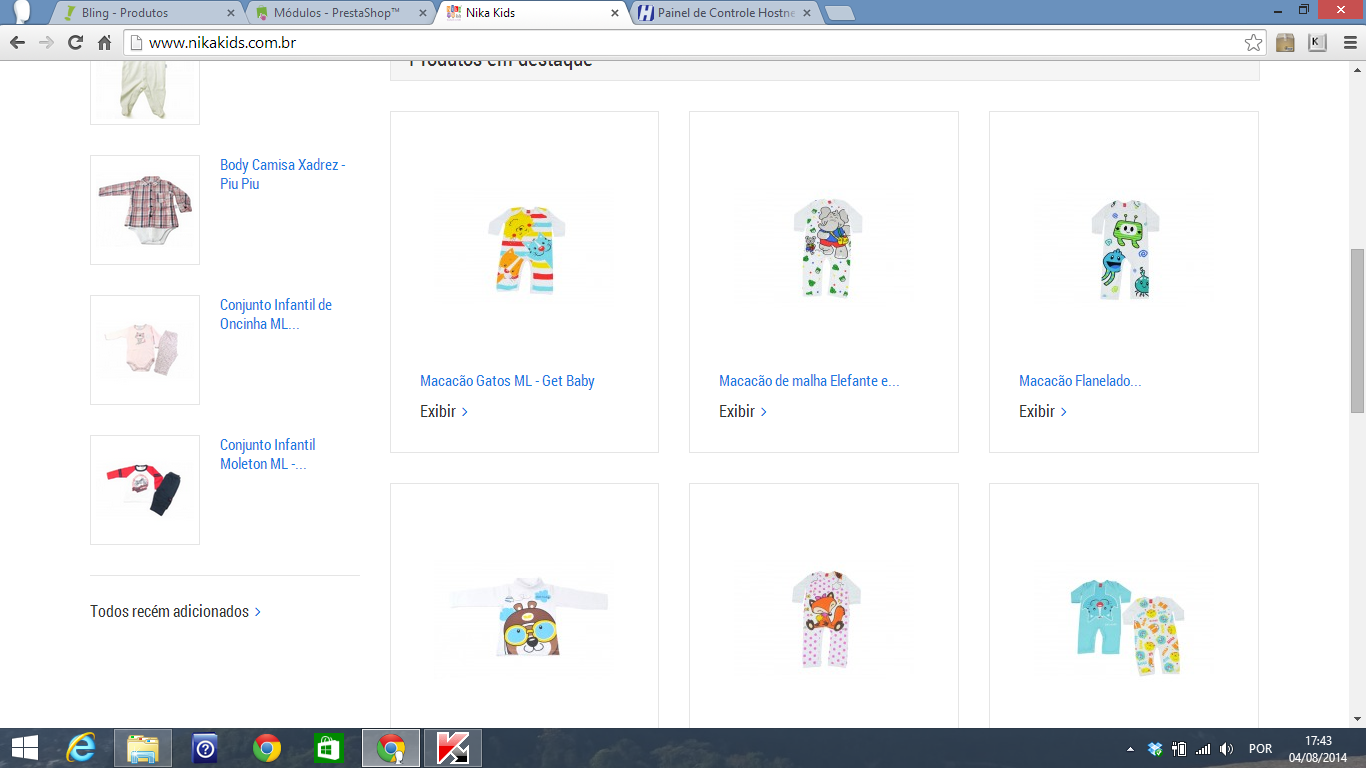Image resolution: width=1366 pixels, height=768 pixels.
Task: Open the network signal tray icon
Action: click(1203, 749)
